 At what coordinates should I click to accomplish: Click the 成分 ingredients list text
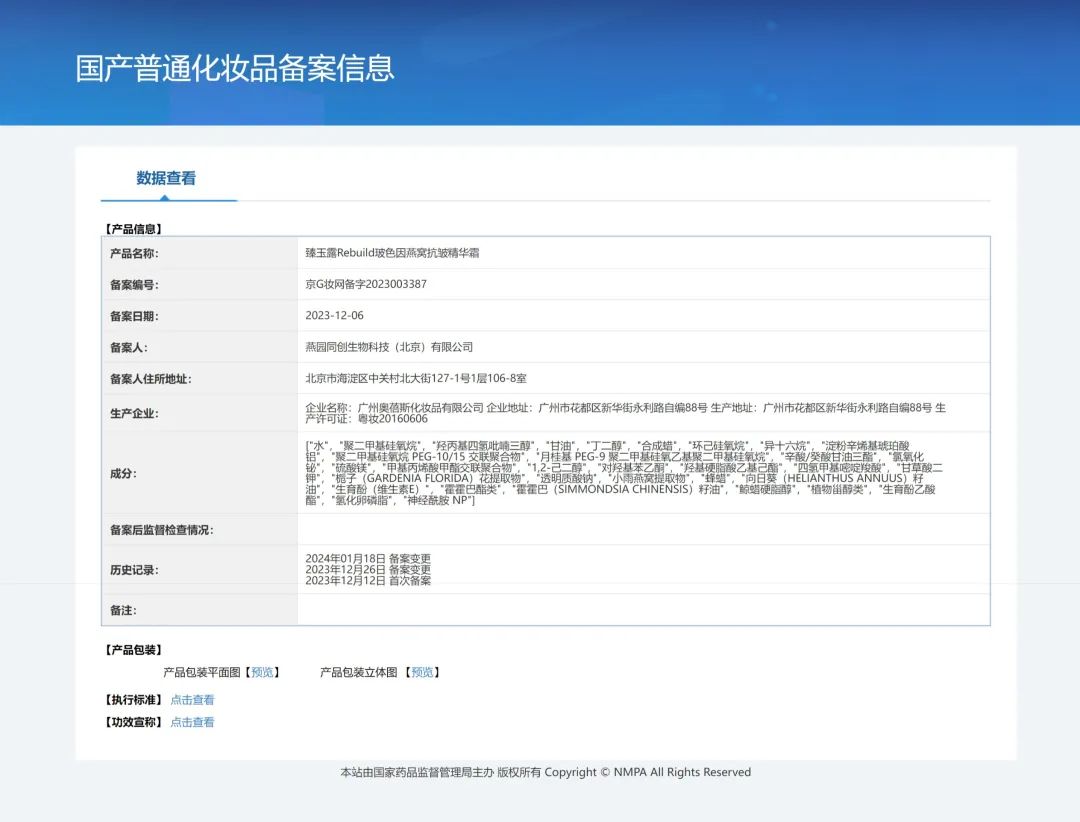coord(624,473)
